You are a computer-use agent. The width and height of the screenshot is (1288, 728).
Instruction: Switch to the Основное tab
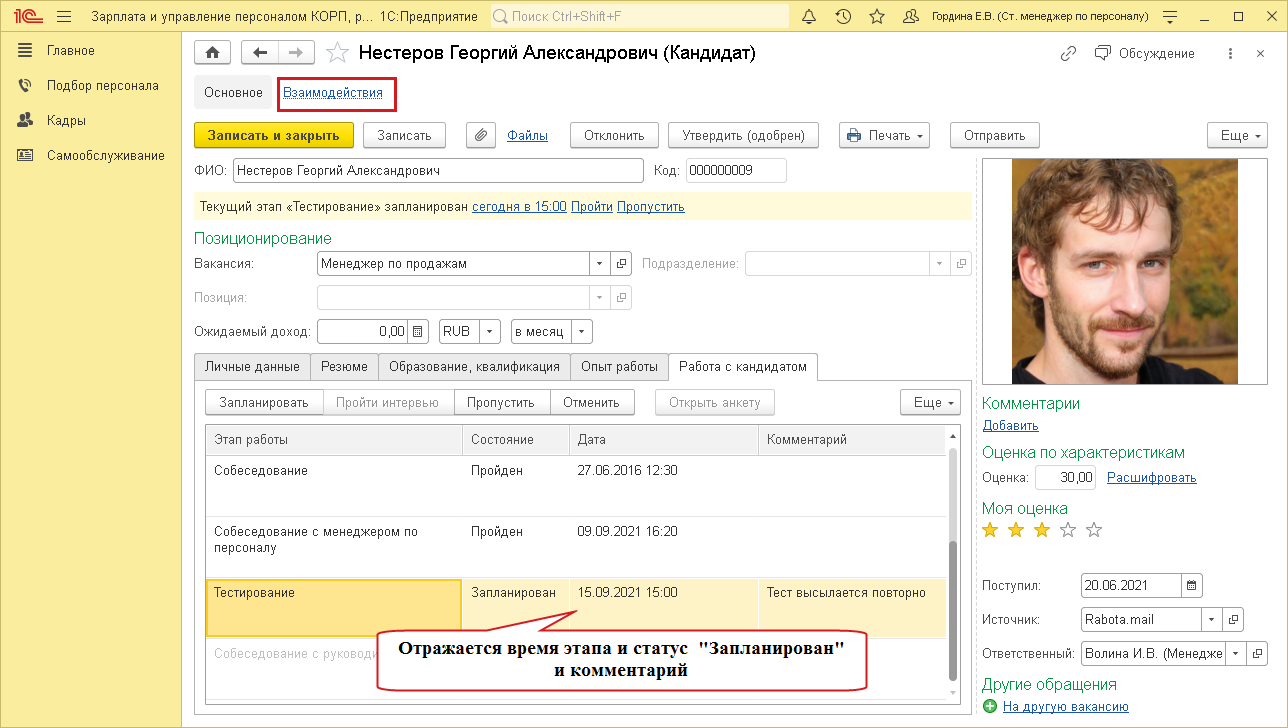tap(233, 93)
